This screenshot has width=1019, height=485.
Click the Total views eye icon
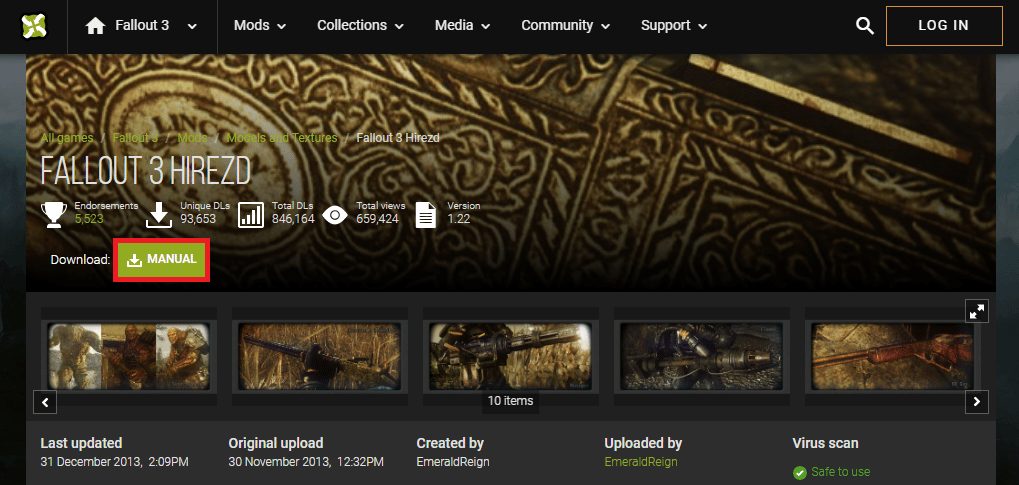(x=335, y=215)
